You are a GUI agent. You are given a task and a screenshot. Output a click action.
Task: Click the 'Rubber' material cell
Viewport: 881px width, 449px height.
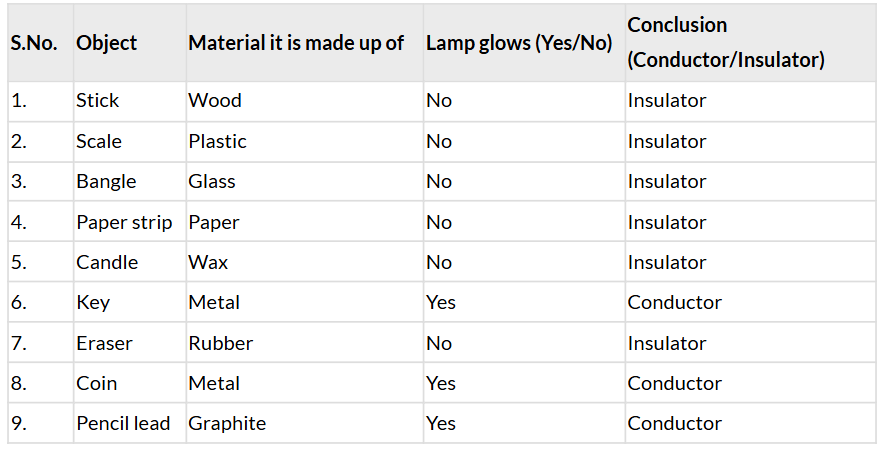pyautogui.click(x=221, y=343)
